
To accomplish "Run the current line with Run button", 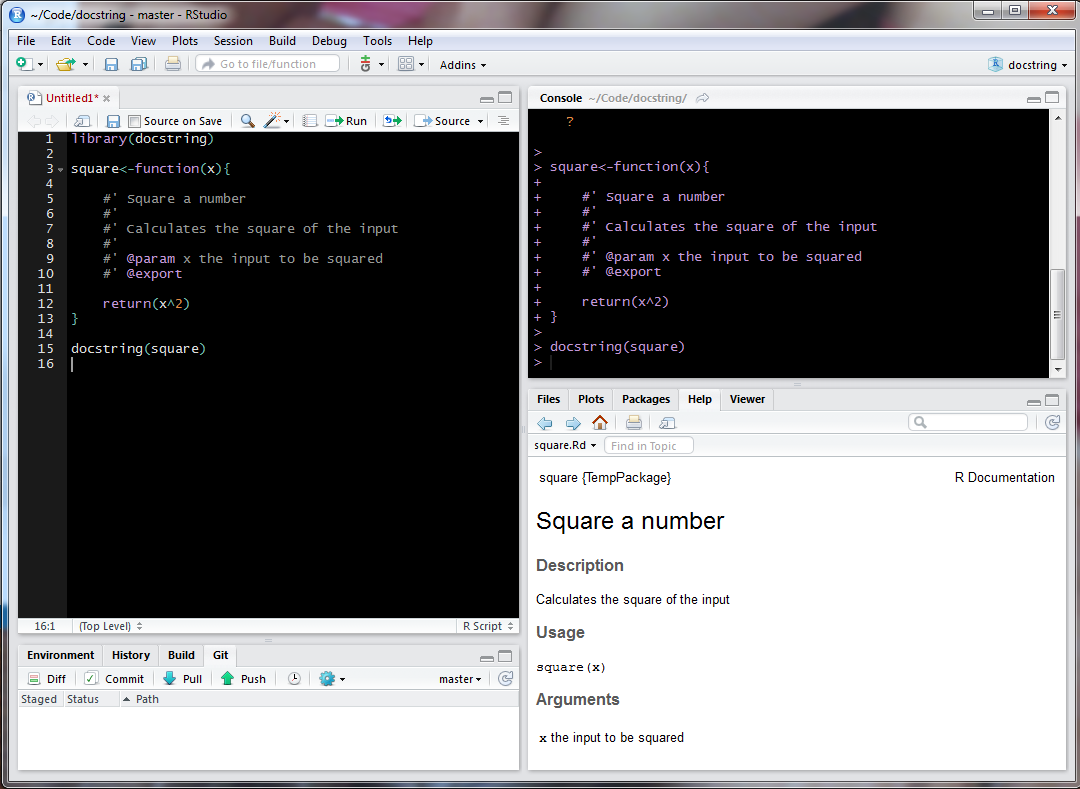I will (x=346, y=121).
